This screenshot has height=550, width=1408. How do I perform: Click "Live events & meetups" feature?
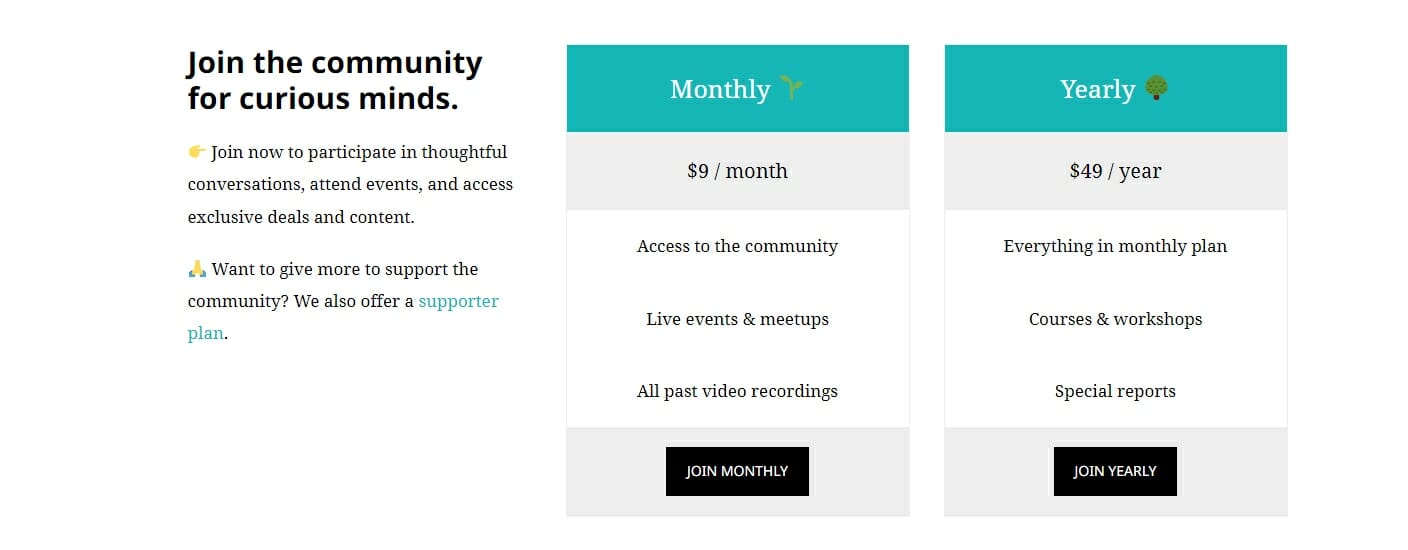click(737, 319)
